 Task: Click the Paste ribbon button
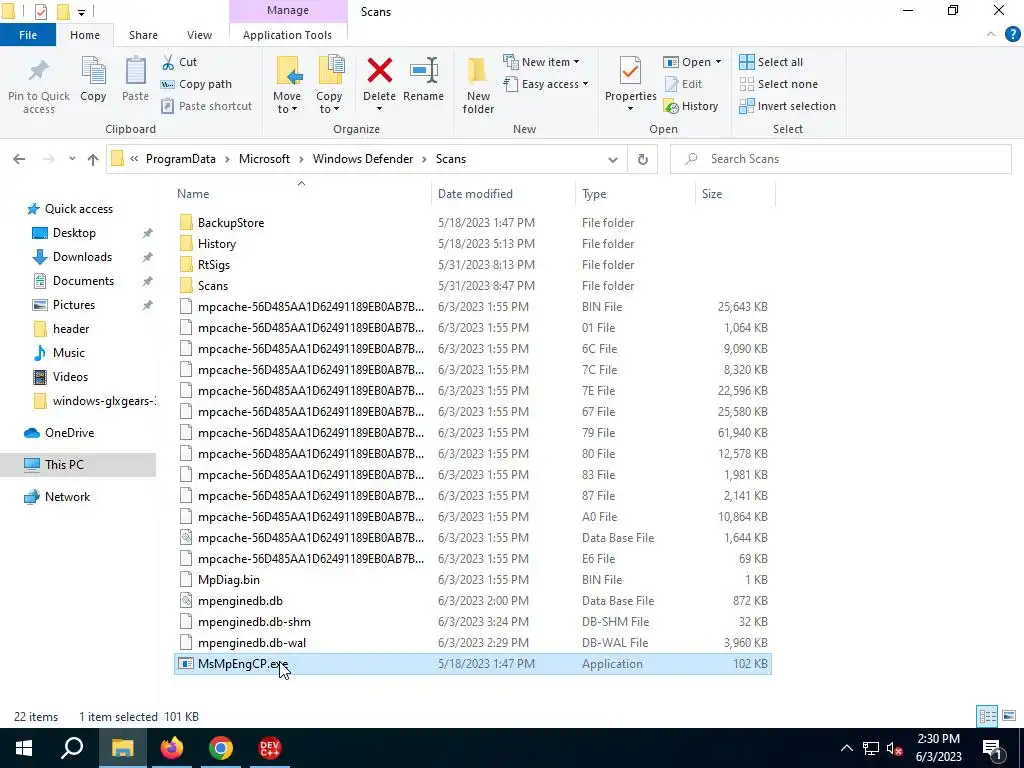point(135,79)
